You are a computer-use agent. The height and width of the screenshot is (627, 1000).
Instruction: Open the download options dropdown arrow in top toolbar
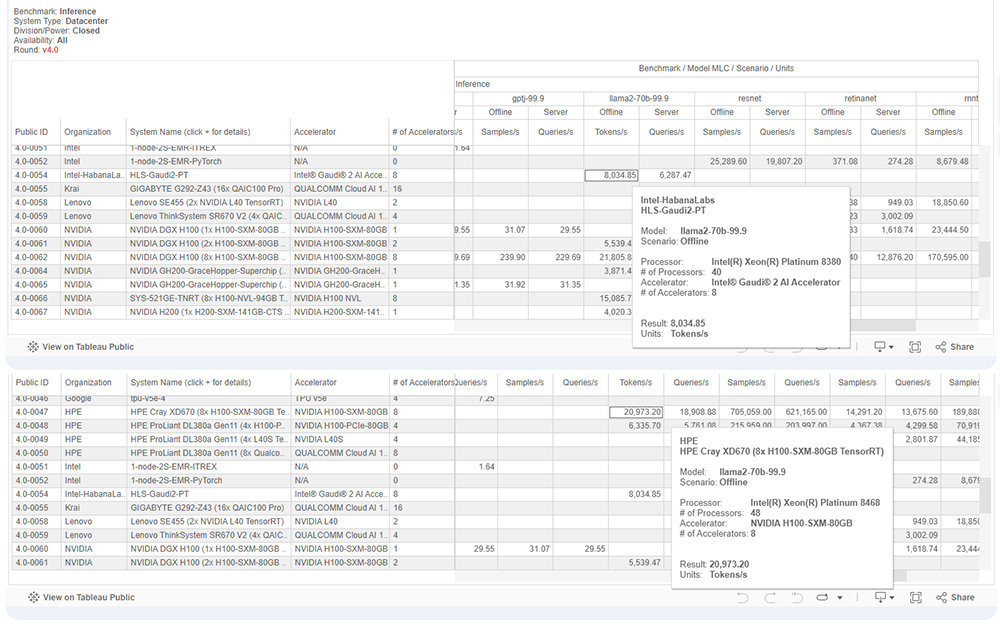point(891,346)
